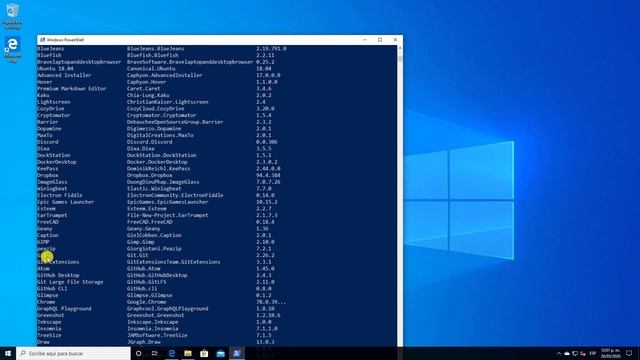Image resolution: width=640 pixels, height=360 pixels.
Task: Open Task View on the taskbar
Action: pyautogui.click(x=155, y=353)
